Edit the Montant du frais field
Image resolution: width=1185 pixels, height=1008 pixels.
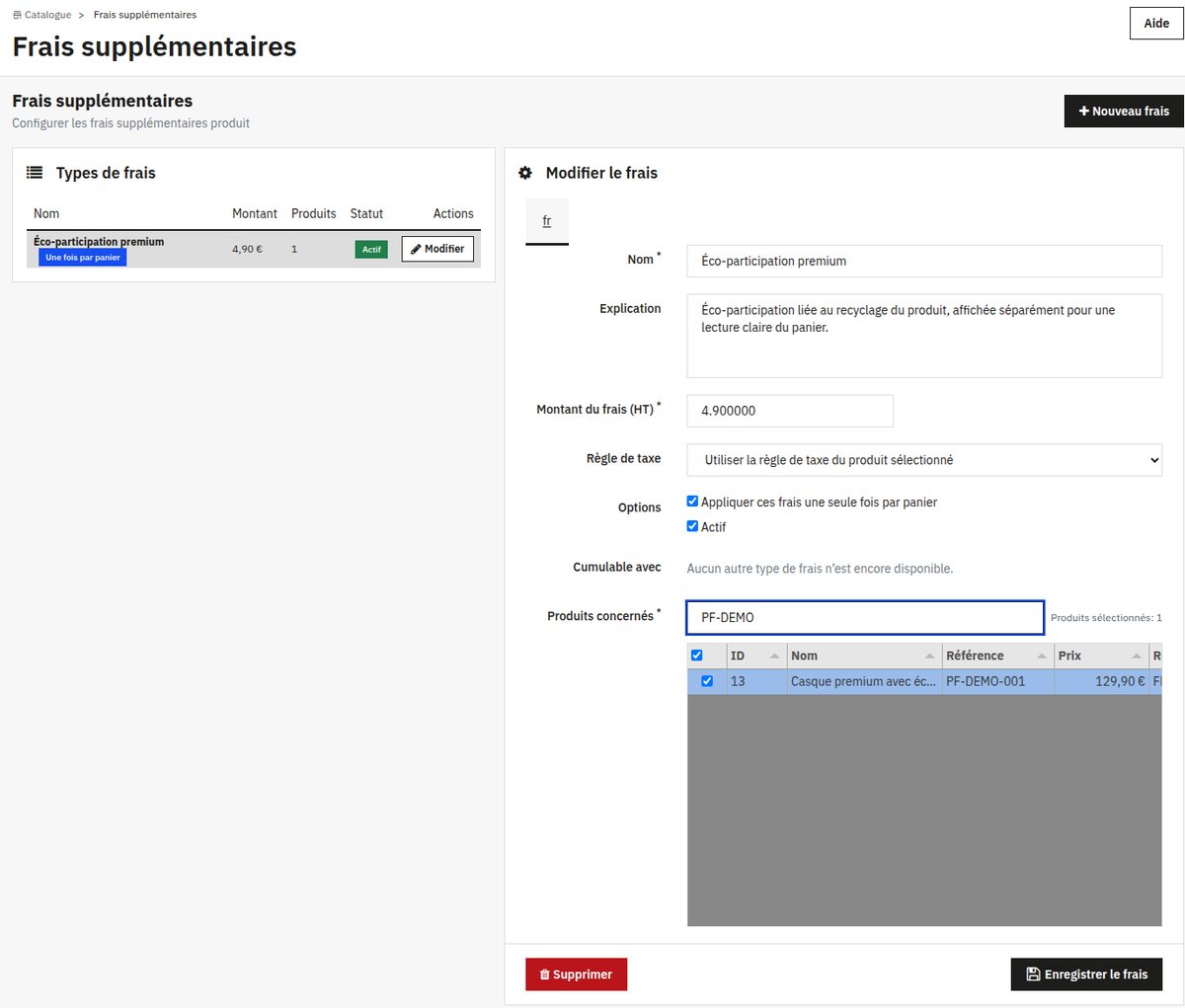(790, 411)
